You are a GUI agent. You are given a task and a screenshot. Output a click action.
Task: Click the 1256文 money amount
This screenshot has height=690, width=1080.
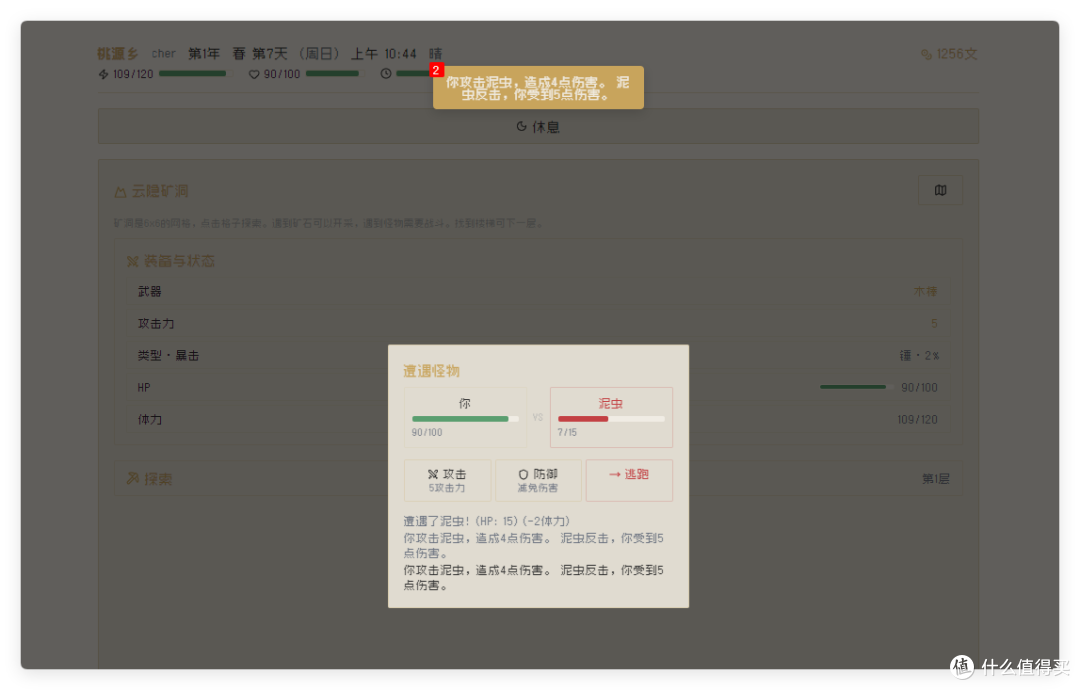(x=956, y=54)
